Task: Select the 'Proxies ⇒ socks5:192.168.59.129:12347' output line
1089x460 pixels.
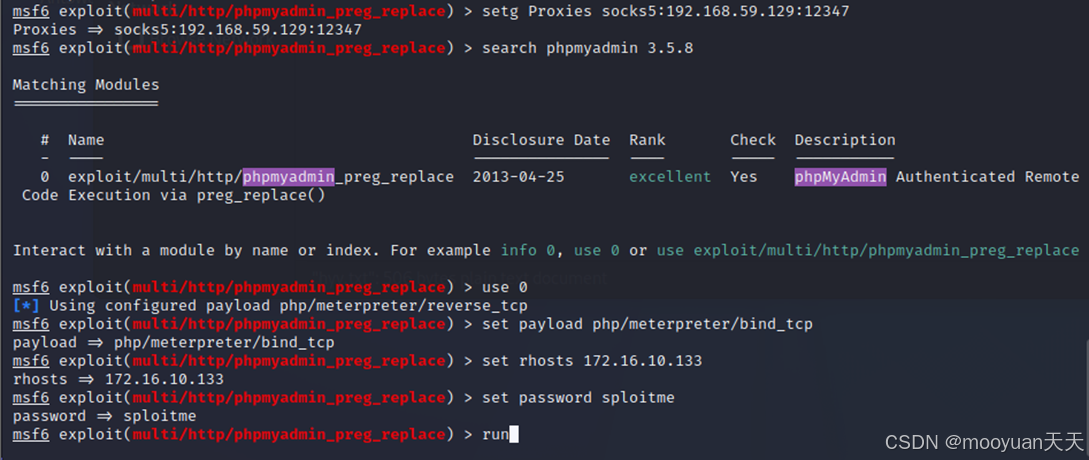Action: 188,30
